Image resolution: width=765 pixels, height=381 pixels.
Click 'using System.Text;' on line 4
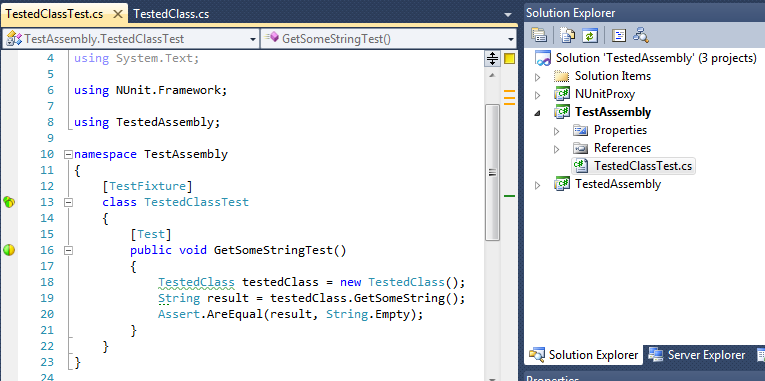click(137, 59)
